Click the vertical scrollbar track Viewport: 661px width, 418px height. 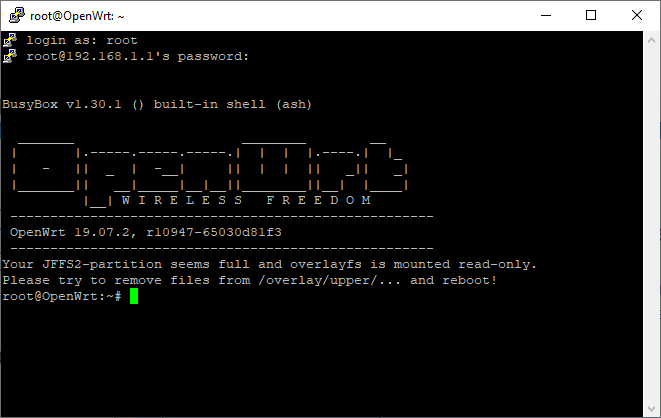point(651,224)
